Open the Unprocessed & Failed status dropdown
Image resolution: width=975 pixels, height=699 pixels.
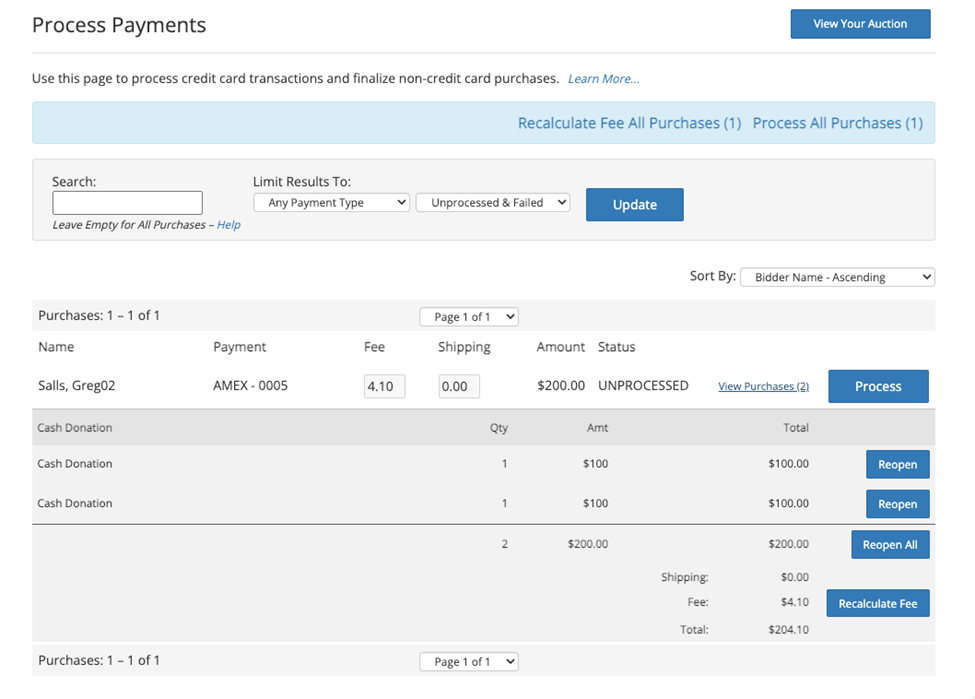click(x=493, y=203)
